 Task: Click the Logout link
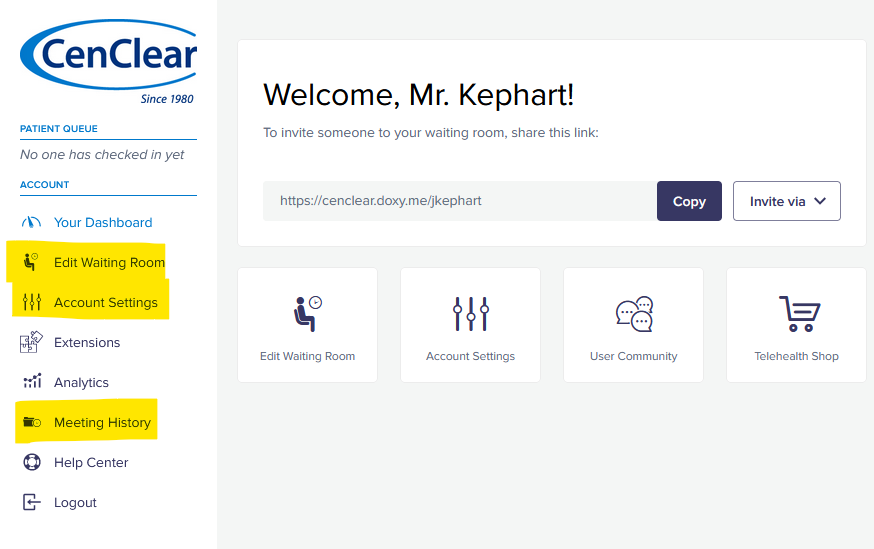(75, 503)
